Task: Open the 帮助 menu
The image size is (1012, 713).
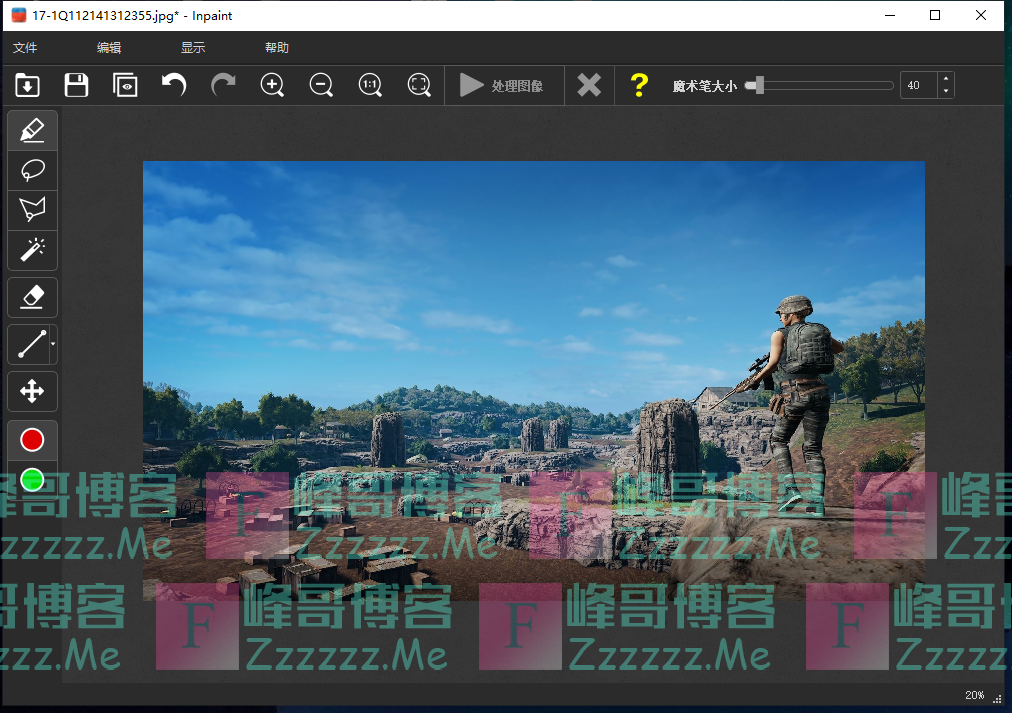Action: [x=277, y=47]
